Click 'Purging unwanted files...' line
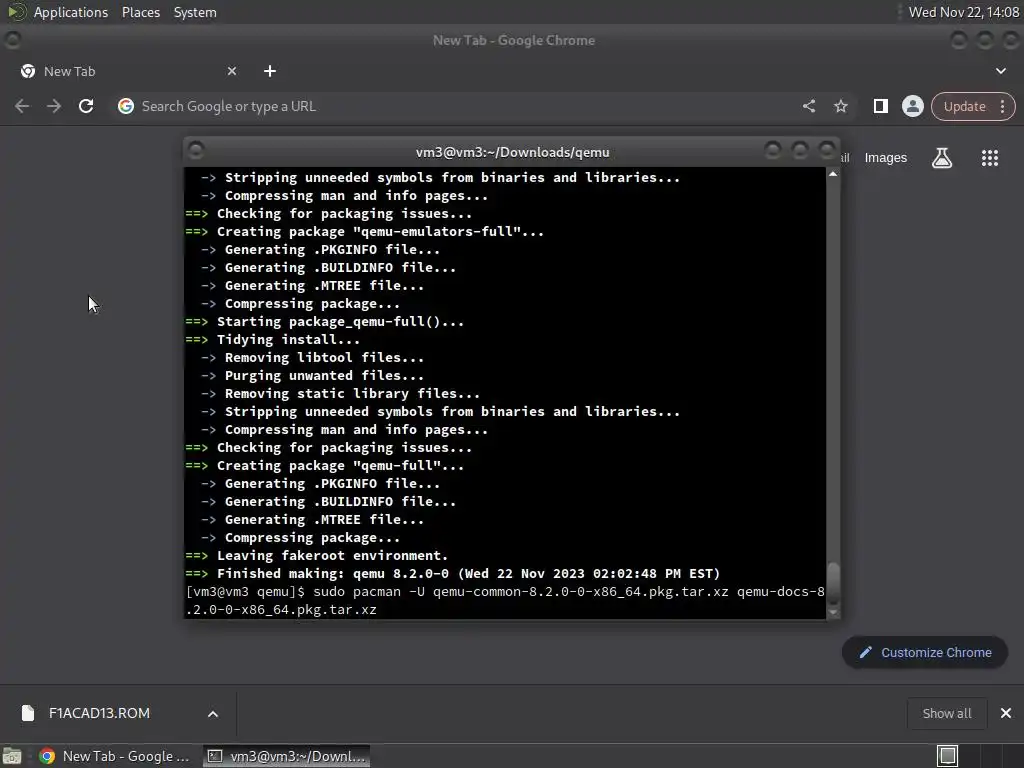Viewport: 1024px width, 768px height. pos(312,376)
